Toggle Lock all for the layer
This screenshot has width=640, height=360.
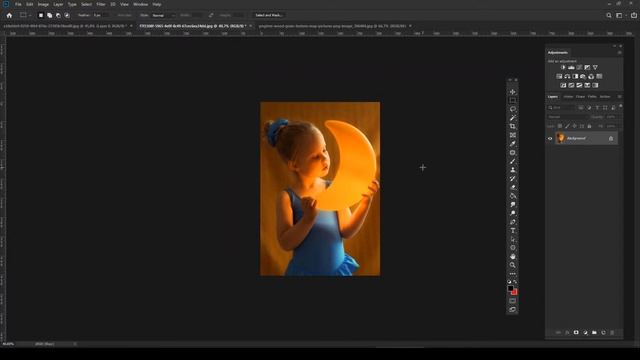click(589, 126)
